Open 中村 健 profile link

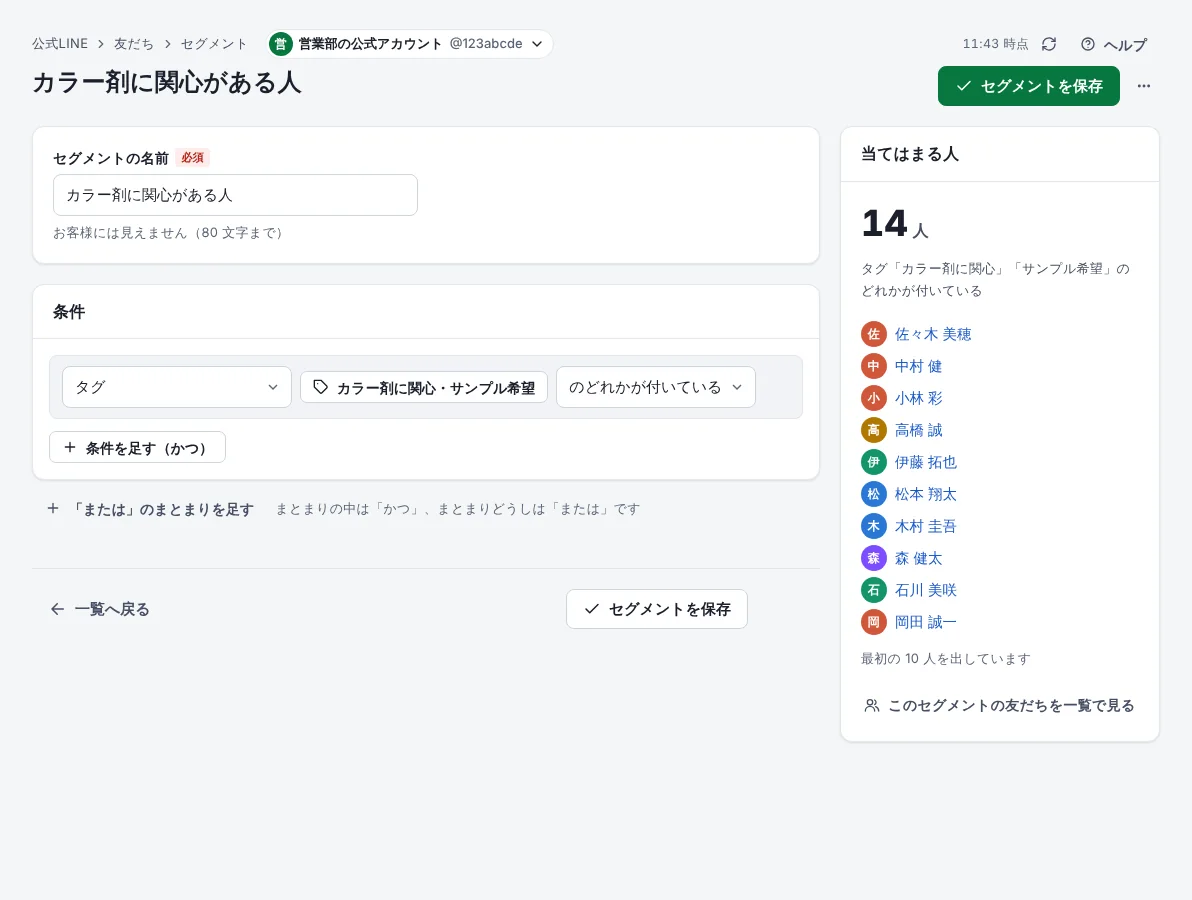[918, 366]
